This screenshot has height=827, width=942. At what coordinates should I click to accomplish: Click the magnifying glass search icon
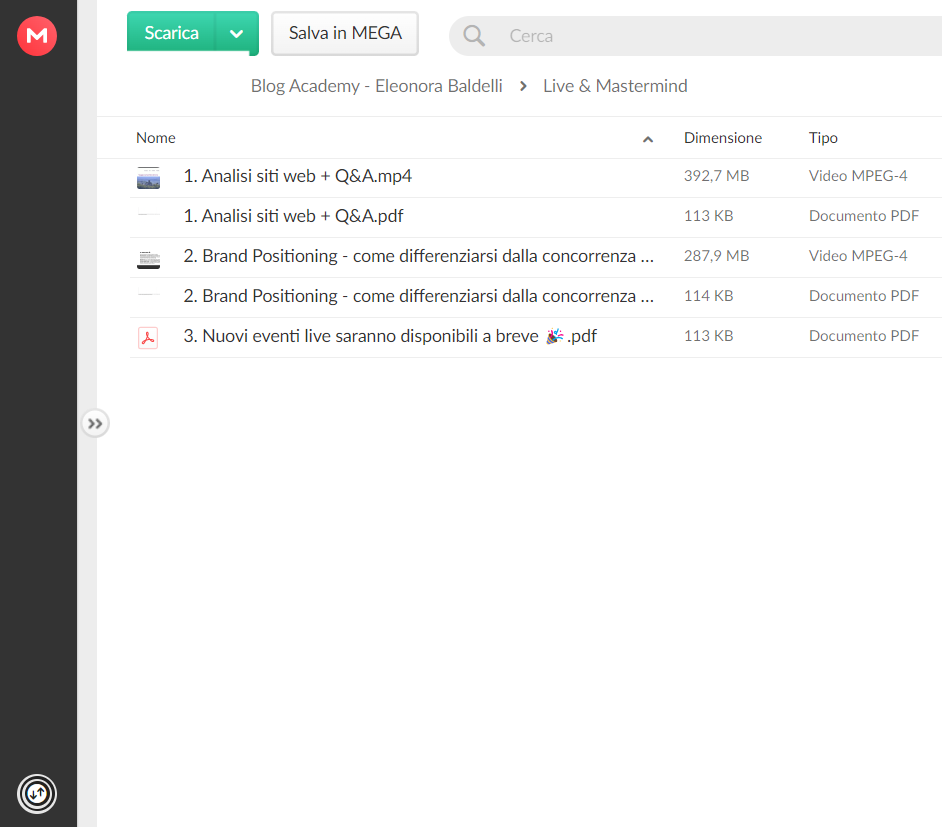[474, 36]
